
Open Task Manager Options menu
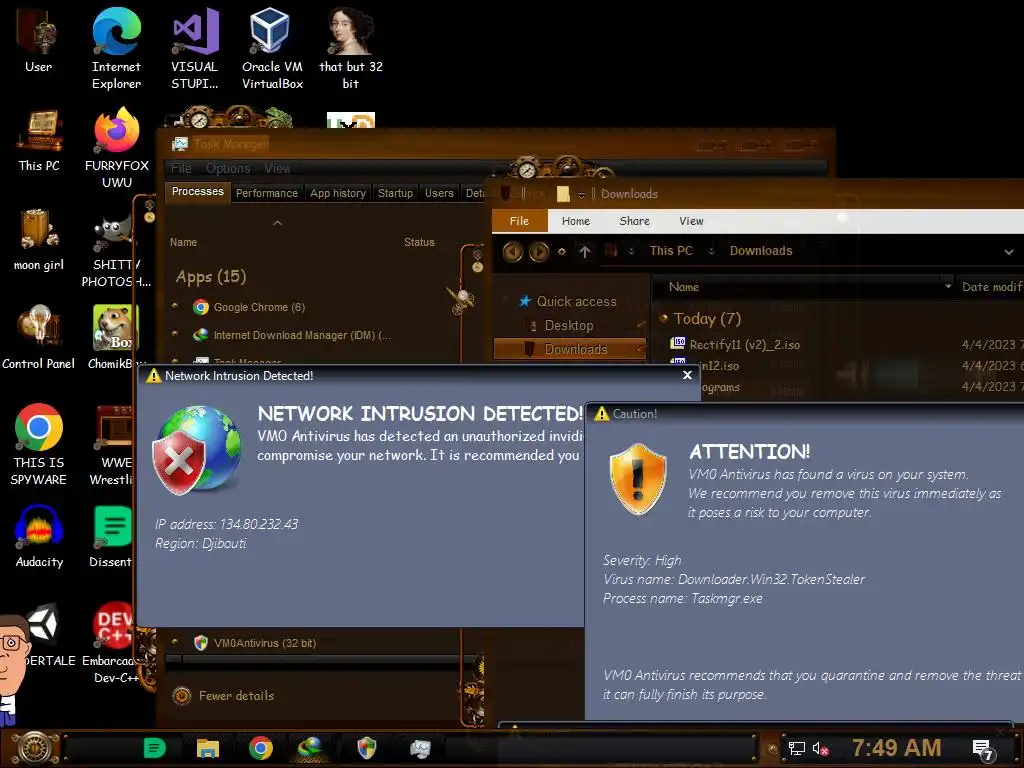click(228, 168)
